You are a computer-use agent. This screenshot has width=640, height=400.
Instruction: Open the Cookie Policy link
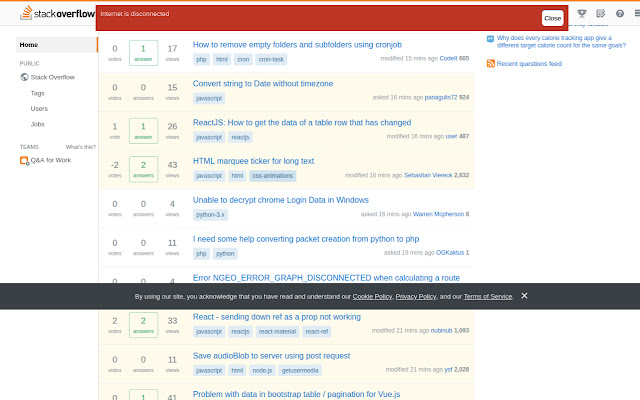tap(372, 297)
